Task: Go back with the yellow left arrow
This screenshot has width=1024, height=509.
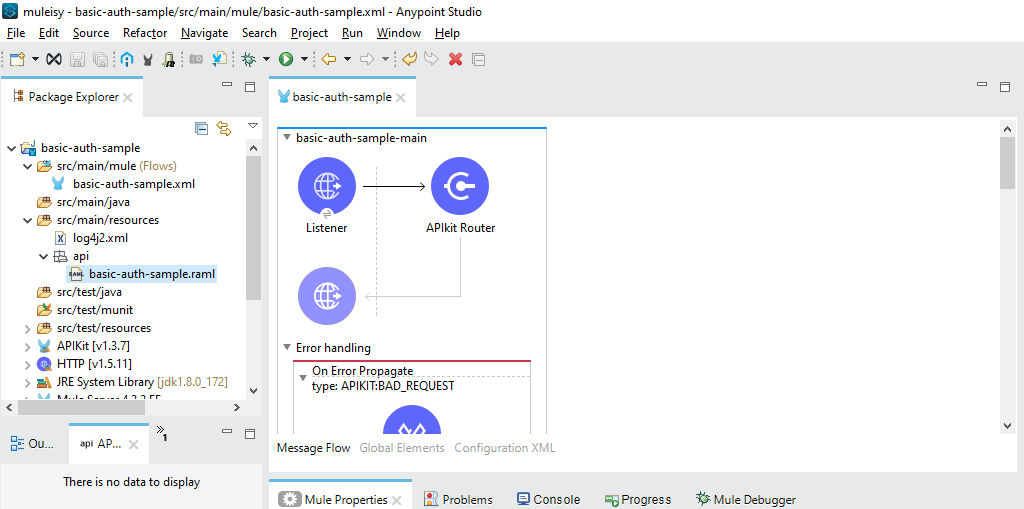Action: (328, 59)
